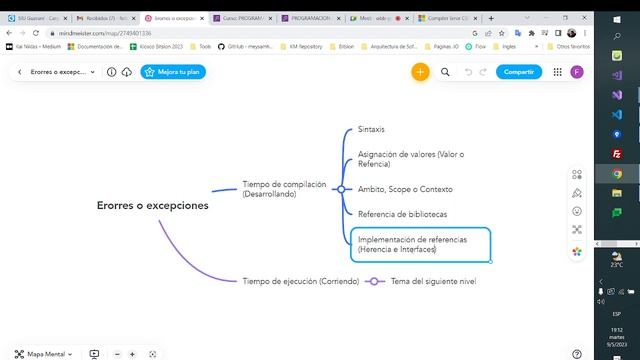Viewport: 640px width, 360px height.
Task: Open the GitHub bookmark
Action: [245, 47]
